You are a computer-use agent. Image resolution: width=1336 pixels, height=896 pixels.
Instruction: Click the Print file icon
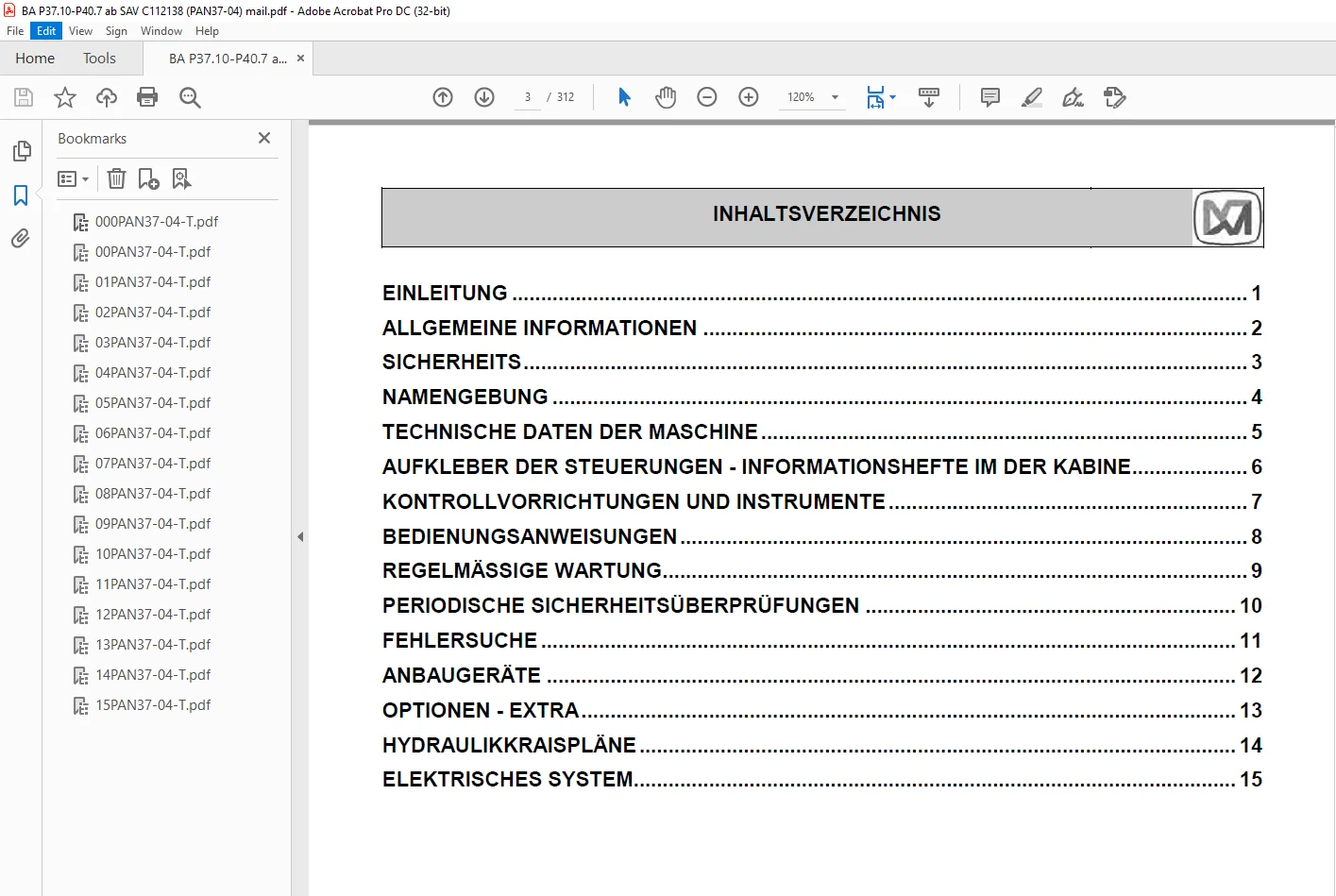click(147, 97)
